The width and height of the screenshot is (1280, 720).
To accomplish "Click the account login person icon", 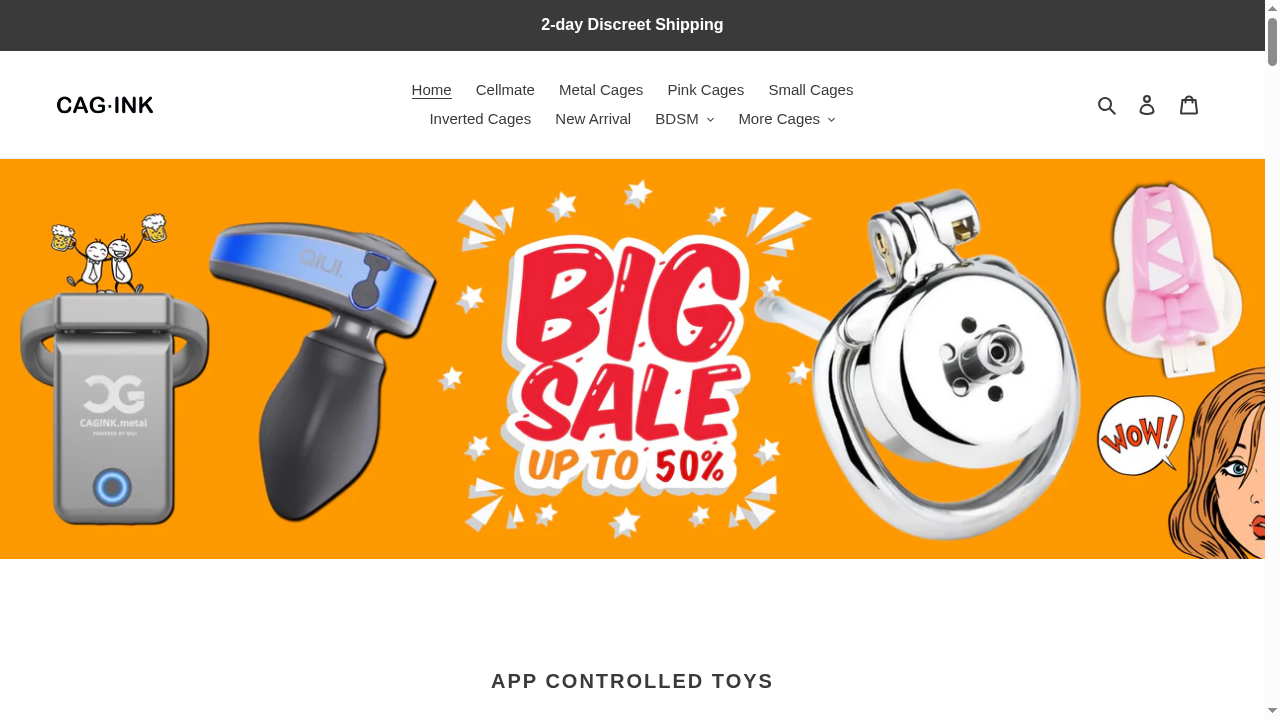I will tap(1147, 105).
